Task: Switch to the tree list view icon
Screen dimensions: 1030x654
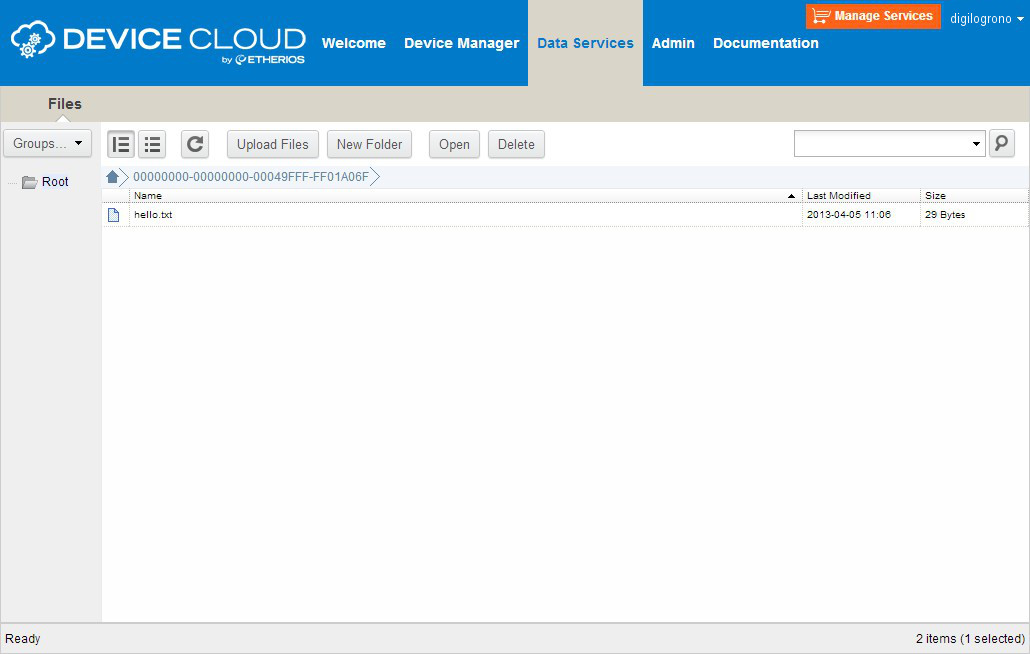Action: pos(121,144)
